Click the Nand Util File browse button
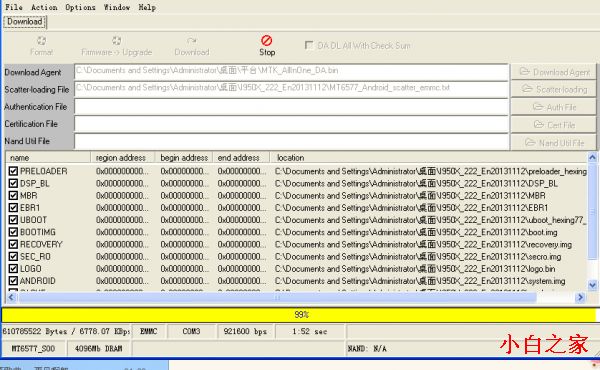The width and height of the screenshot is (600, 370). tap(554, 143)
